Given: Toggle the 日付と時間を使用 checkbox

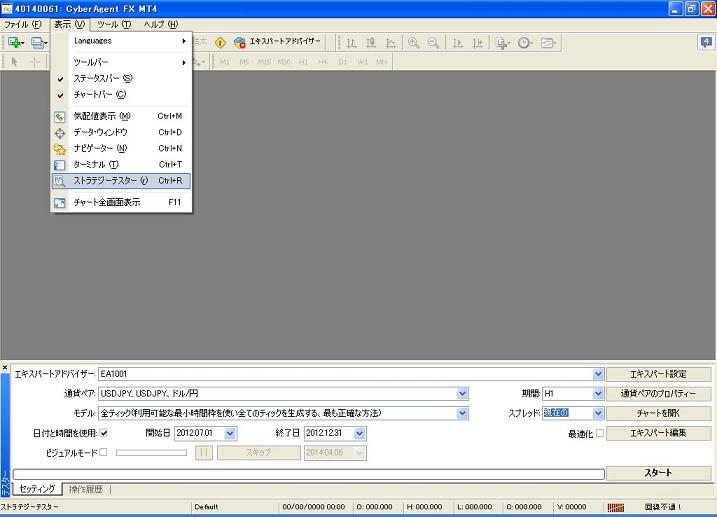Looking at the screenshot, I should coord(103,433).
